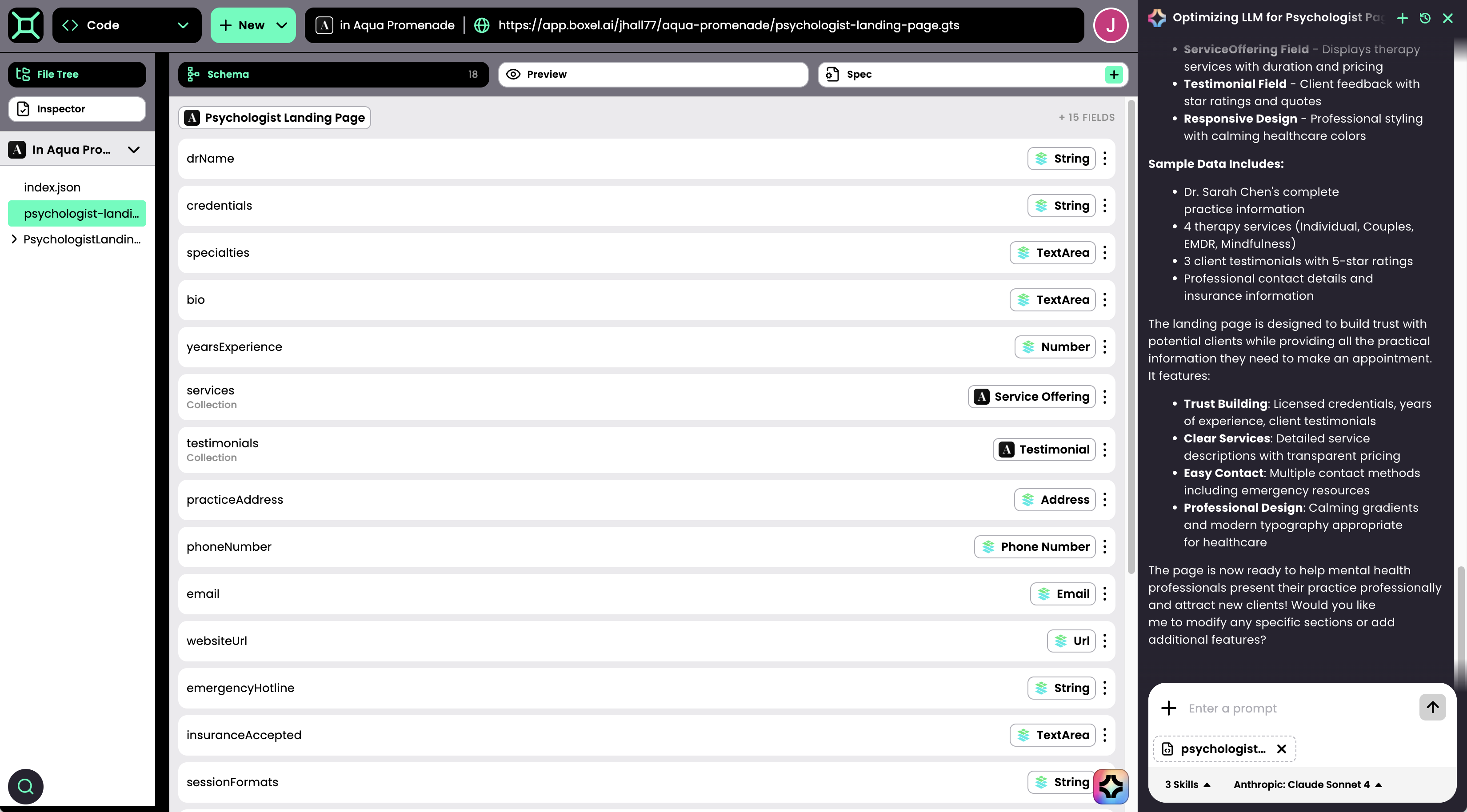This screenshot has width=1467, height=812.
Task: Click the bio field name
Action: (196, 300)
